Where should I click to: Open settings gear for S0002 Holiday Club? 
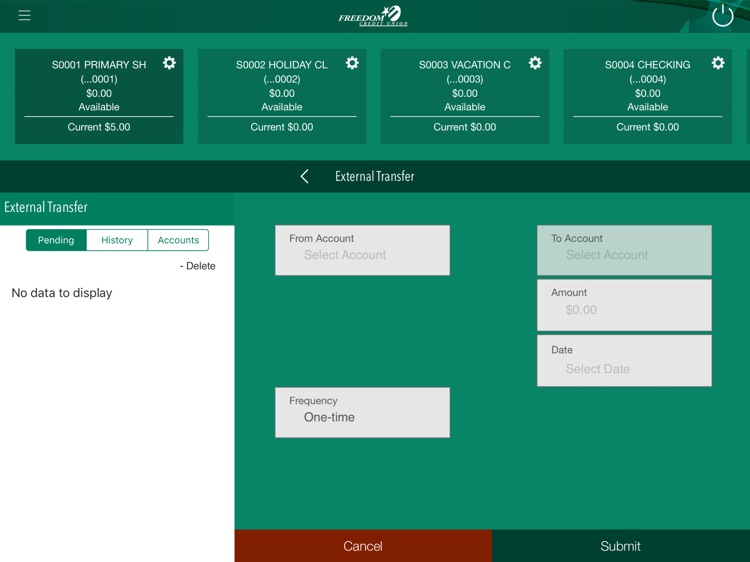[x=353, y=63]
